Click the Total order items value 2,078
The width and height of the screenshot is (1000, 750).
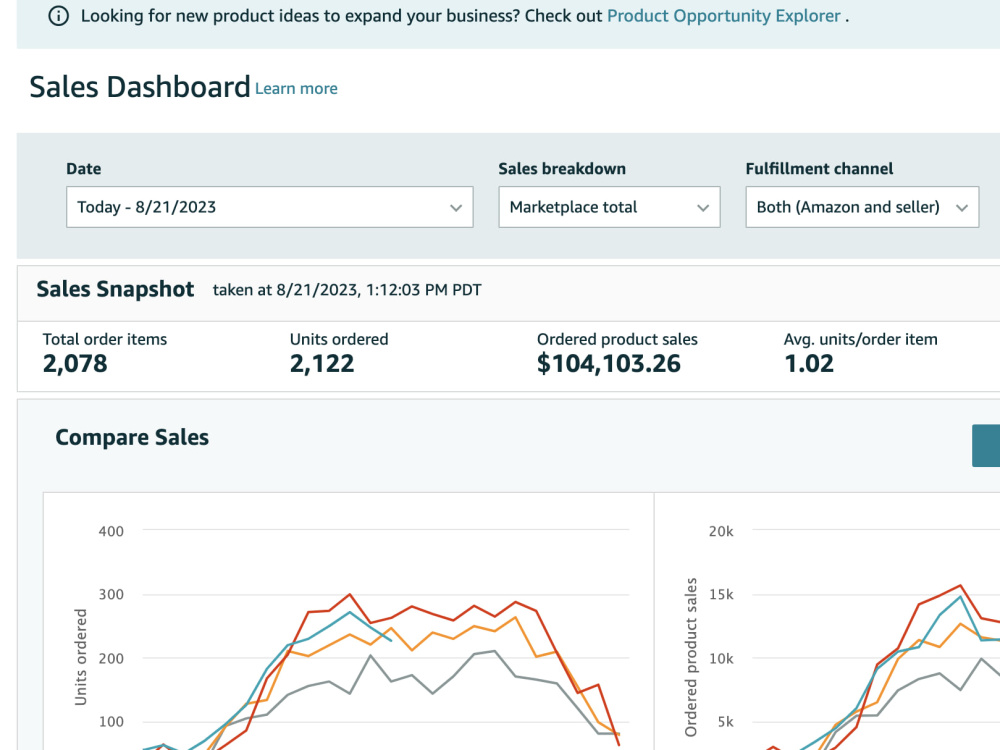75,364
